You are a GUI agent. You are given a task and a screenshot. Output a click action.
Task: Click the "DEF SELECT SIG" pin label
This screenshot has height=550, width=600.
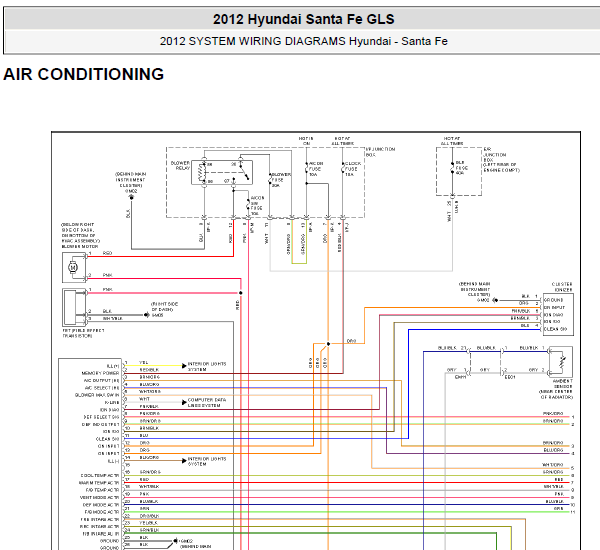click(x=101, y=417)
